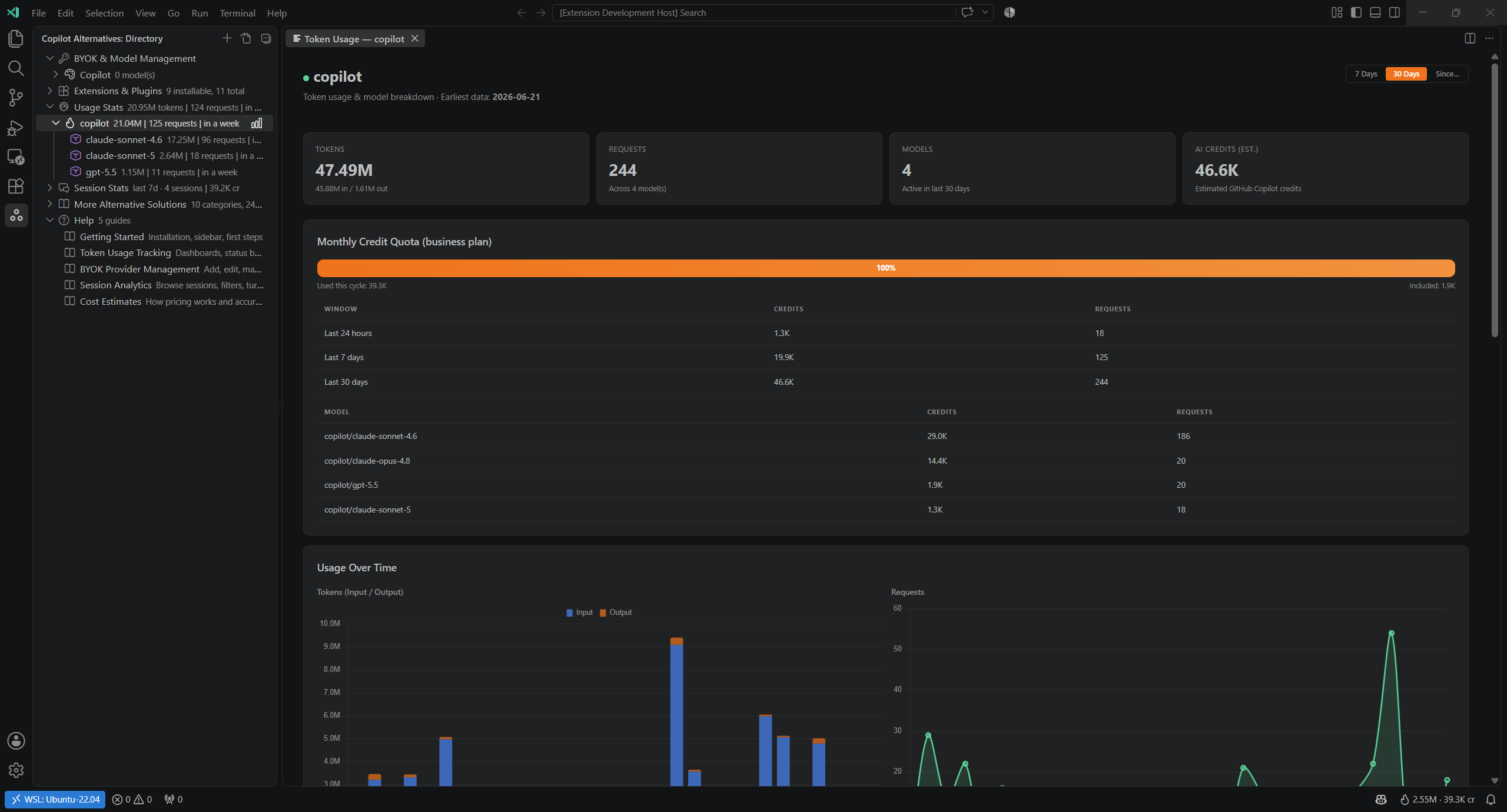Collapse the Usage Stats section
Screen dimensions: 1507x812
tap(50, 107)
